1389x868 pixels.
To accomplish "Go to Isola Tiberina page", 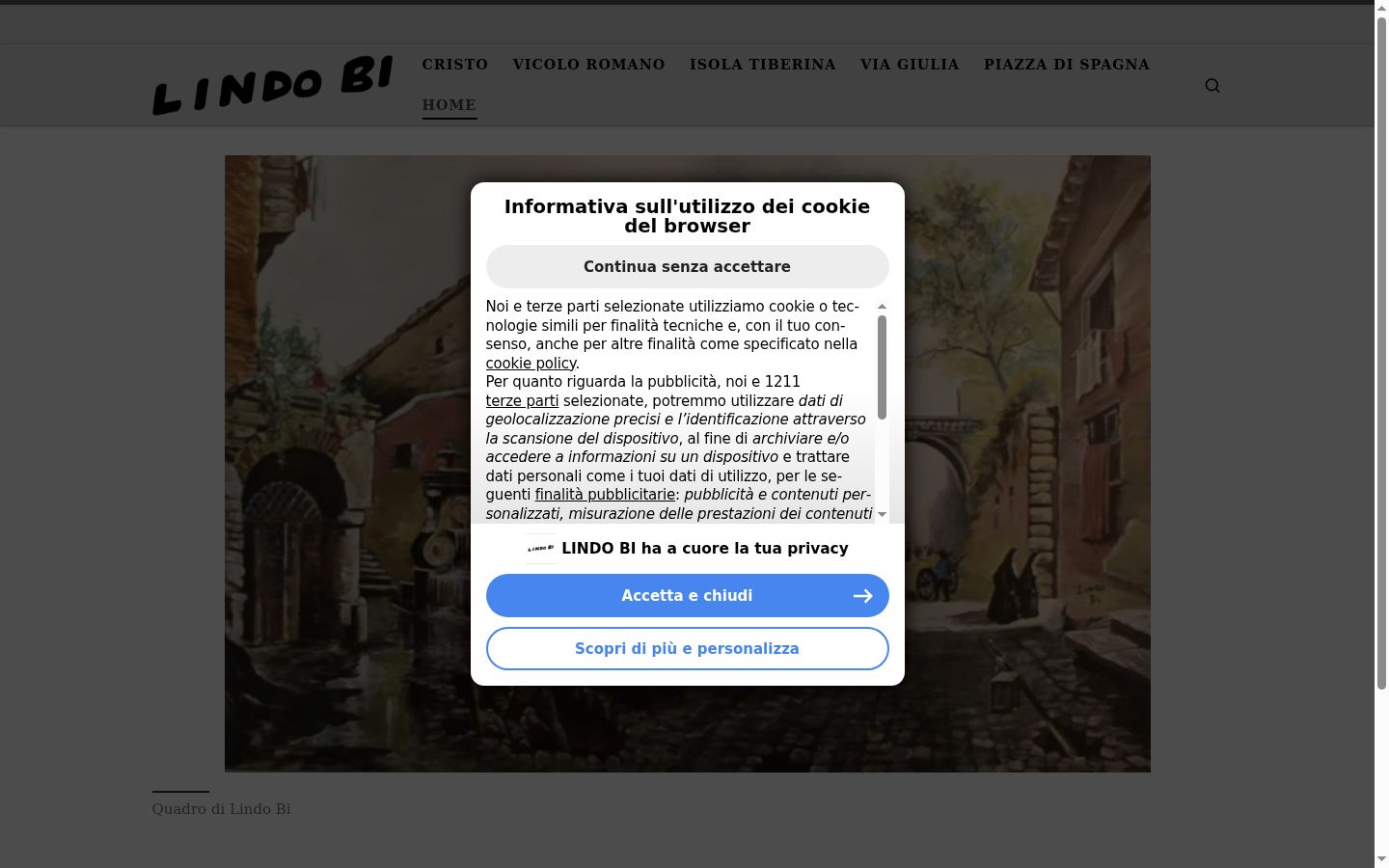I will click(763, 65).
